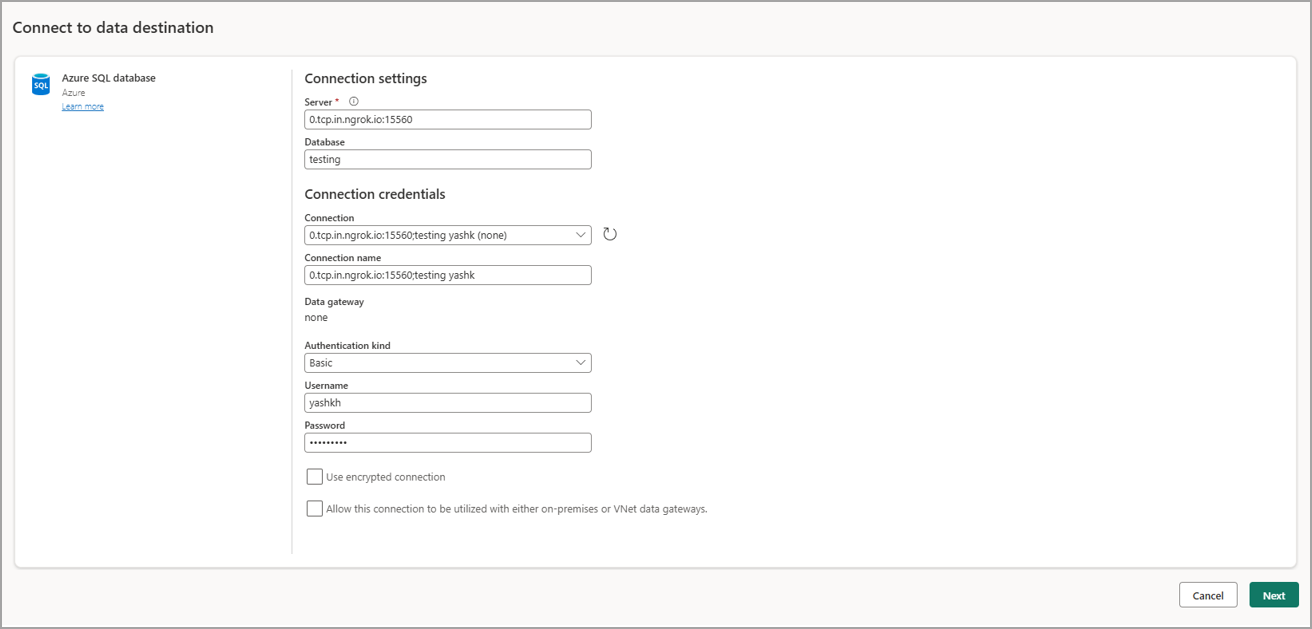Screen dimensions: 1312x629
Task: Open the Connection dropdown
Action: (x=447, y=234)
